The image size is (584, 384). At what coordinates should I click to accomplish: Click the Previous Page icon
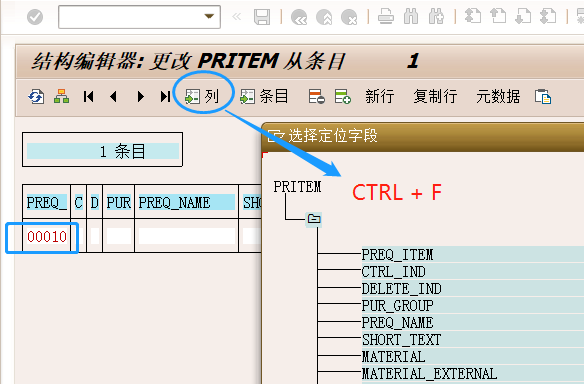pyautogui.click(x=498, y=16)
